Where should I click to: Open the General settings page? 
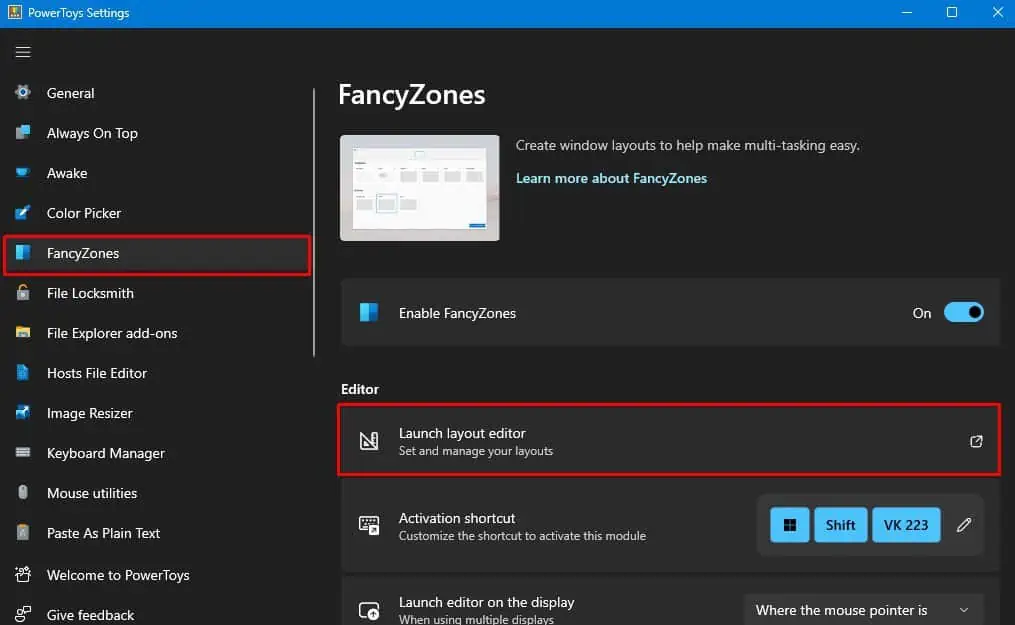[70, 93]
